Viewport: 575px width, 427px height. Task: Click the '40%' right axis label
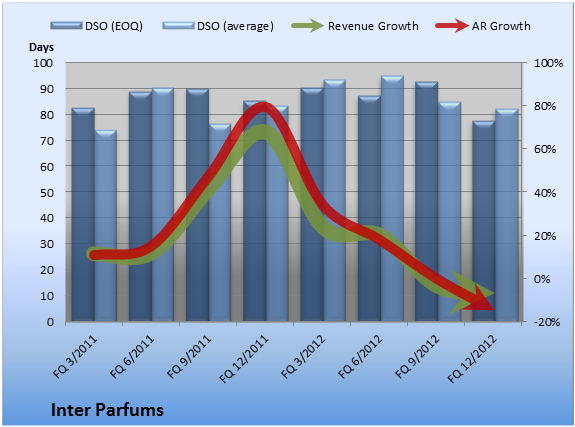(545, 193)
